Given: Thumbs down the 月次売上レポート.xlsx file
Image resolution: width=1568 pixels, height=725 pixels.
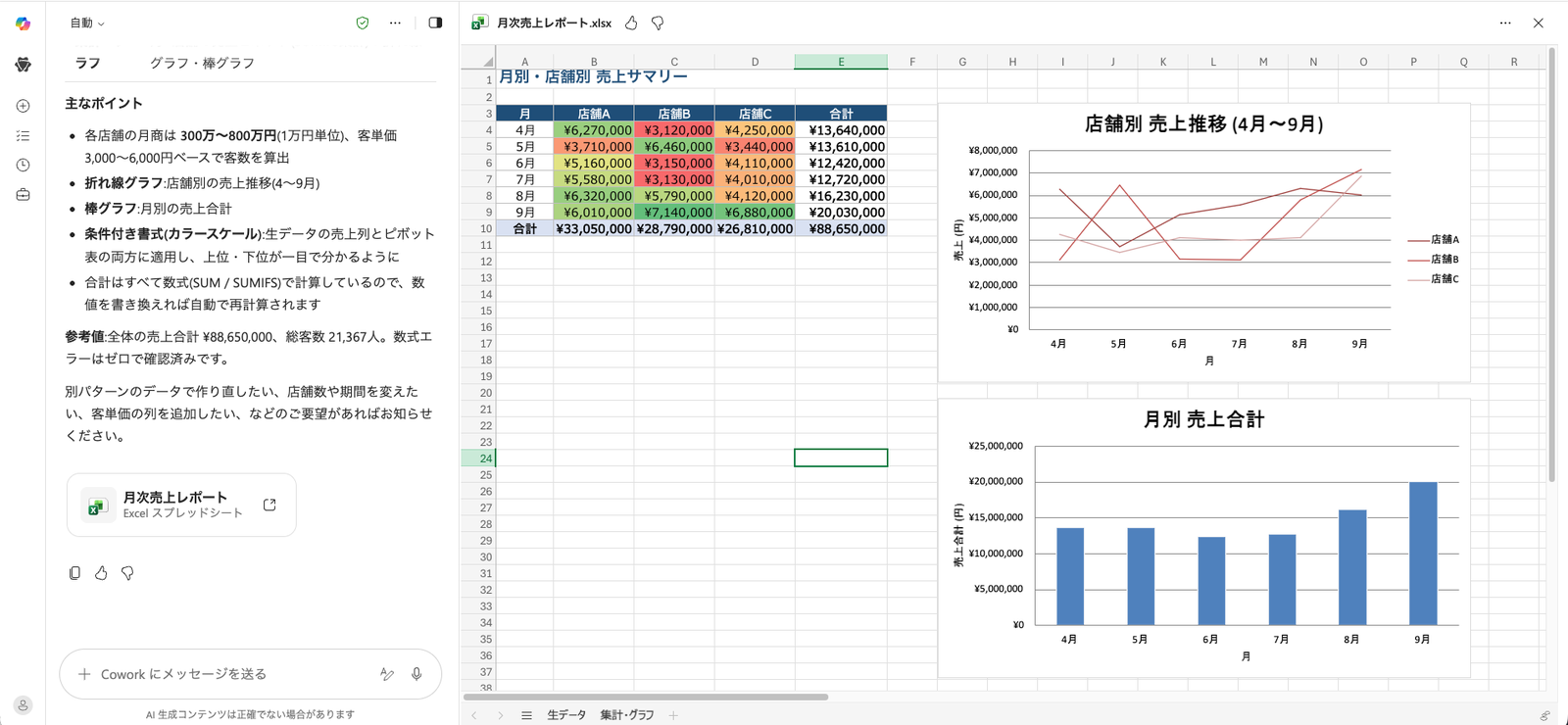Looking at the screenshot, I should point(658,23).
